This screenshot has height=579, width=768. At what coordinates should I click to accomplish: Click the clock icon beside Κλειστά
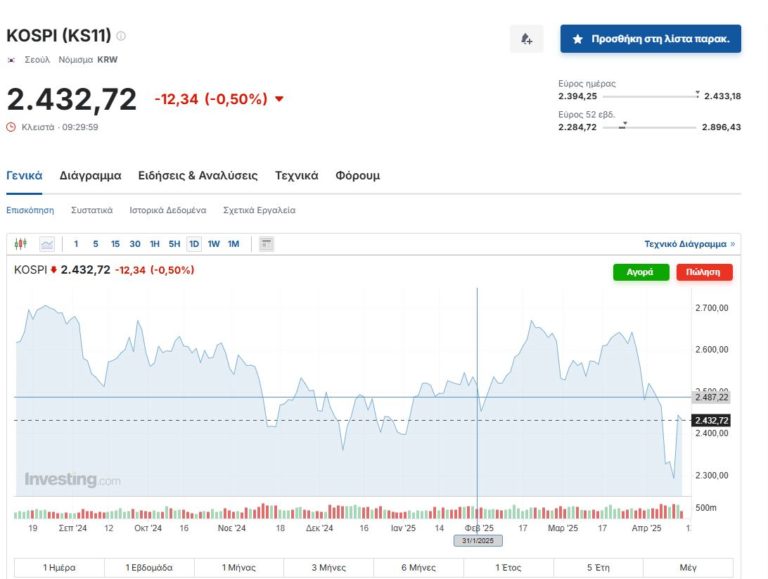point(12,127)
